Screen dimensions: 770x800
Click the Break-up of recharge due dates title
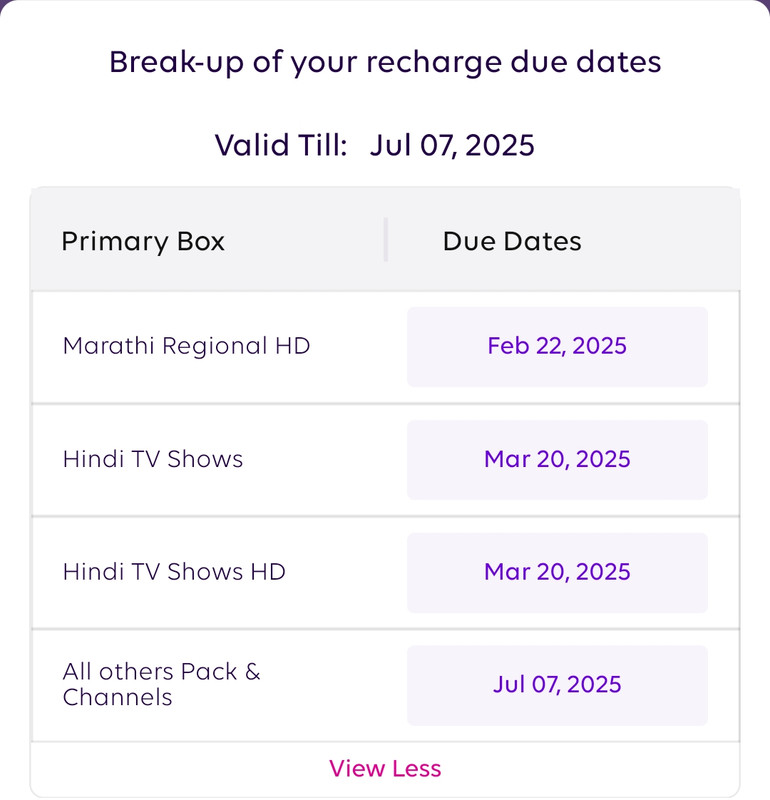click(385, 63)
